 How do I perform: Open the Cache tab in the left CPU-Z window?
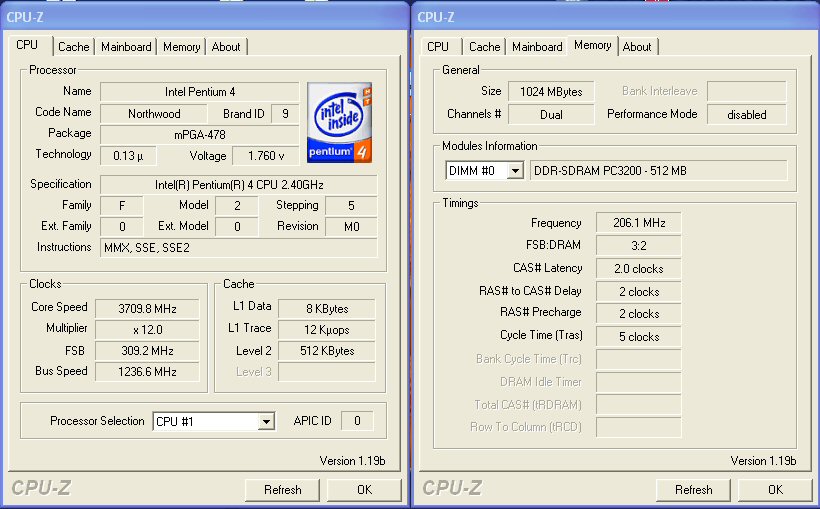tap(74, 47)
